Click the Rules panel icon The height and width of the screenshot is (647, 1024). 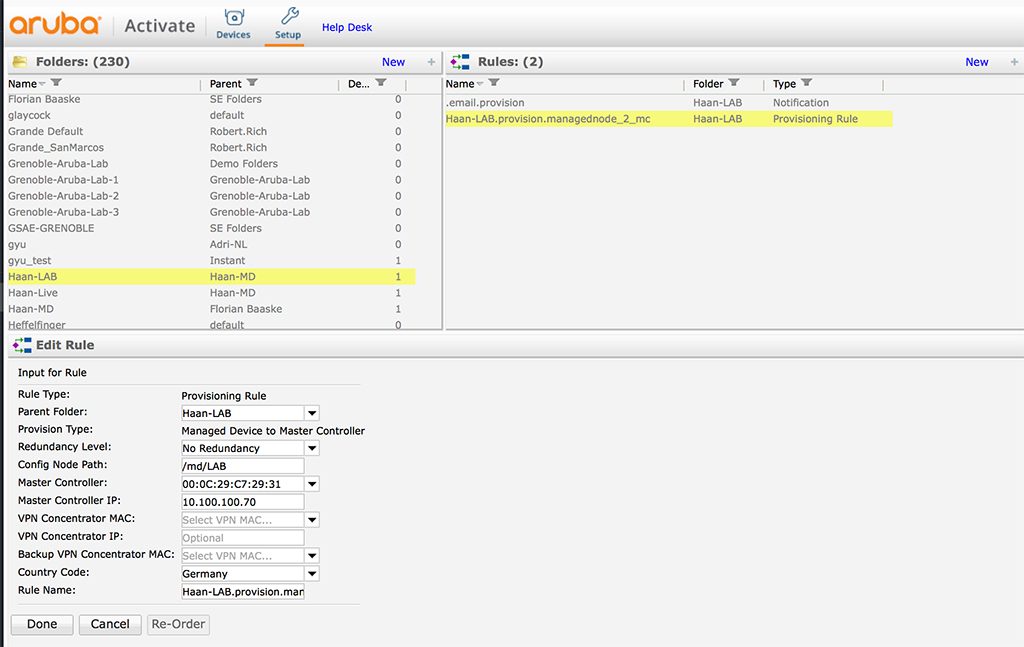(x=460, y=61)
